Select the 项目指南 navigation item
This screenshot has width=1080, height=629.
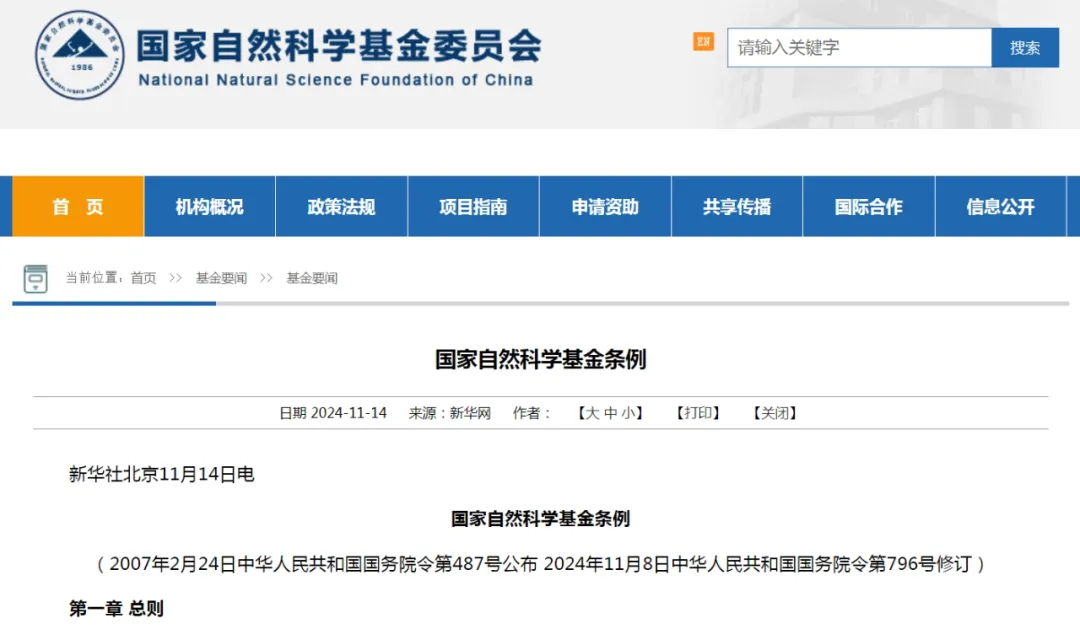[x=473, y=207]
